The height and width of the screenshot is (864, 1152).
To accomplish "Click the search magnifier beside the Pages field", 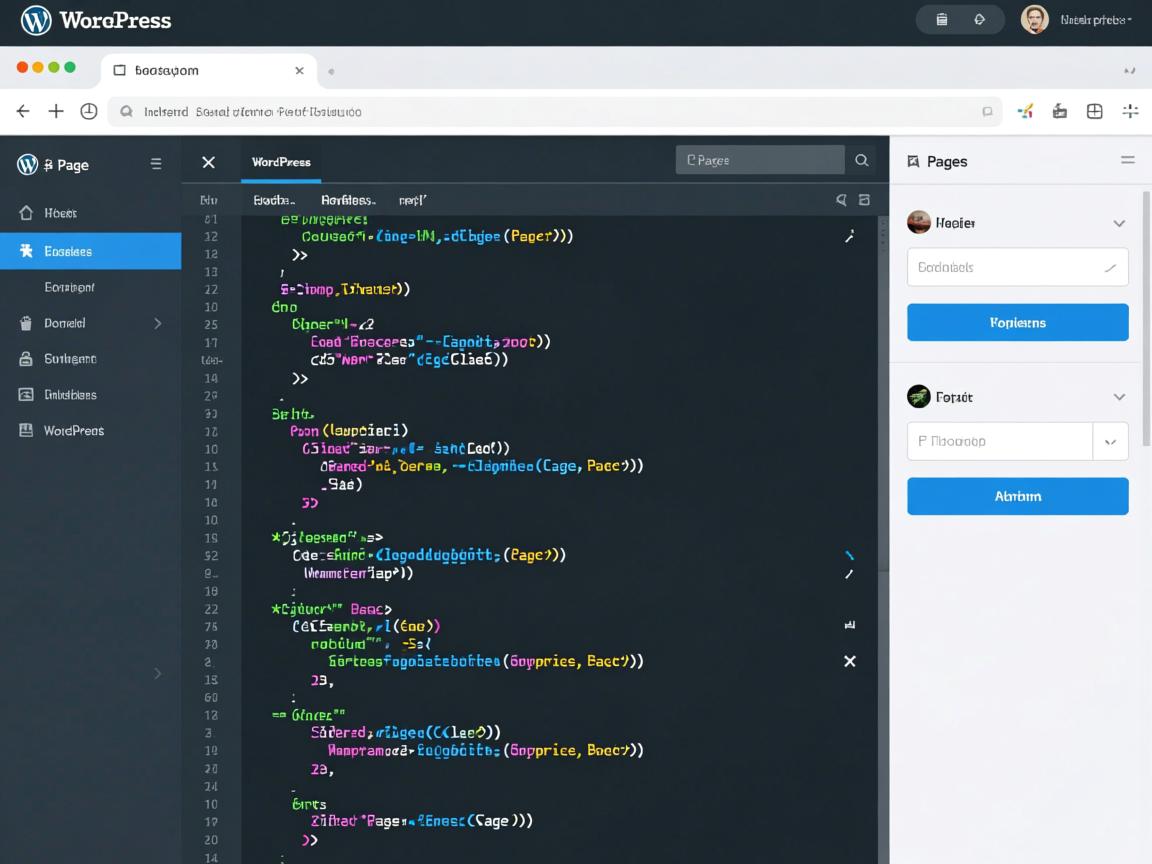I will click(861, 160).
